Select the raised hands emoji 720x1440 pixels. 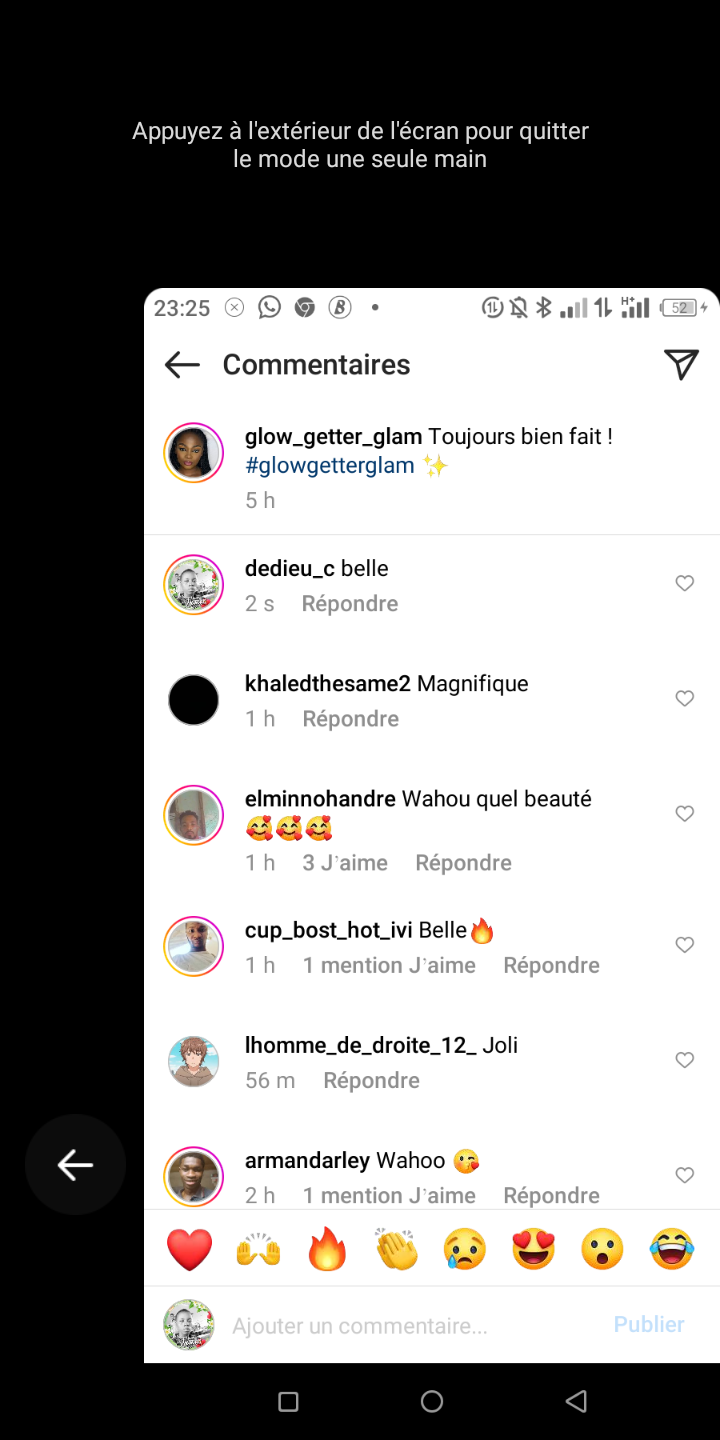click(258, 1250)
